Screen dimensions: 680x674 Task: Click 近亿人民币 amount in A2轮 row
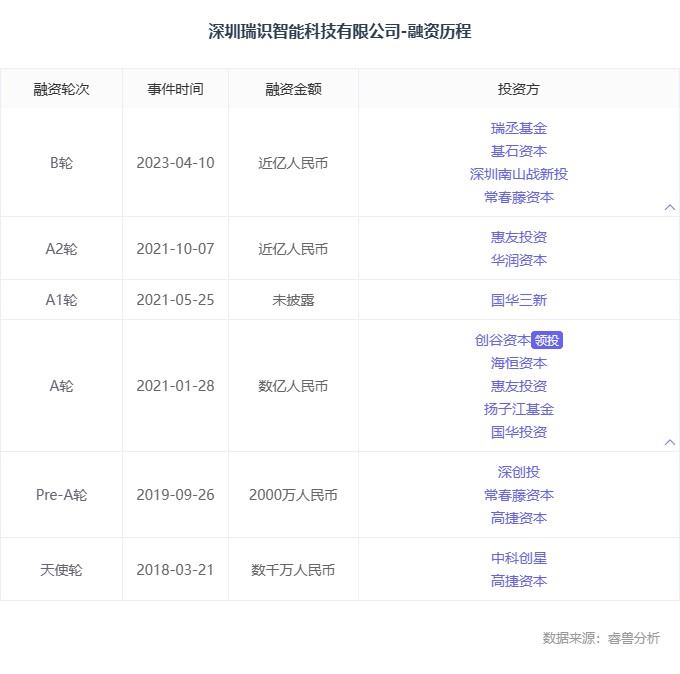[293, 249]
